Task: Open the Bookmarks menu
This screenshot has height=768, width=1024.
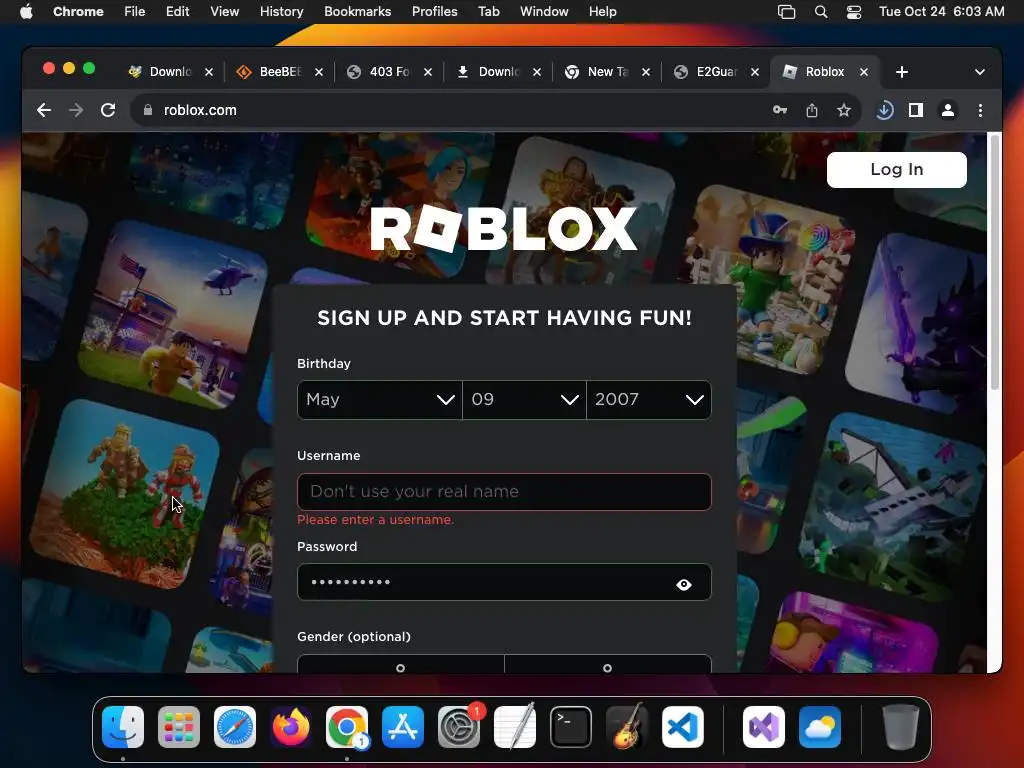Action: pos(357,12)
